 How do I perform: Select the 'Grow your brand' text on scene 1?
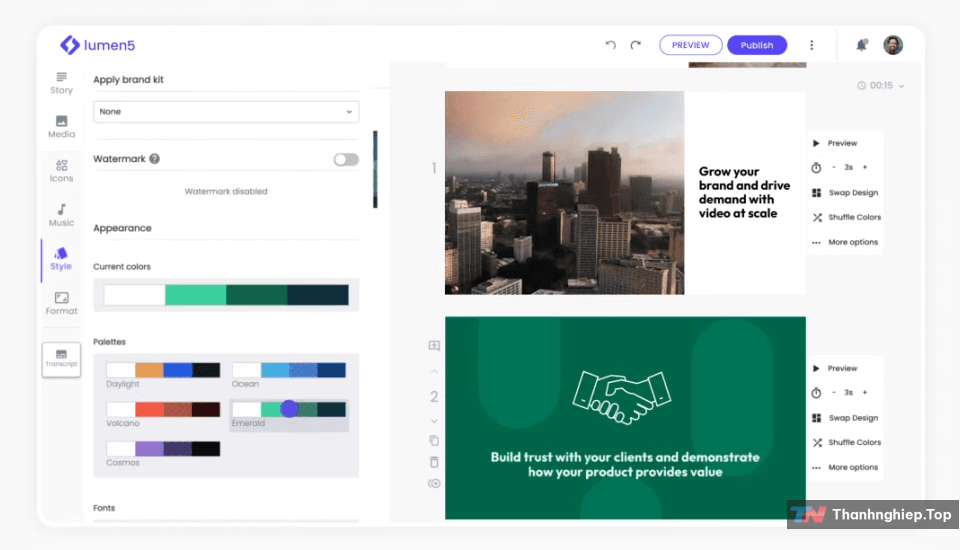coord(744,192)
